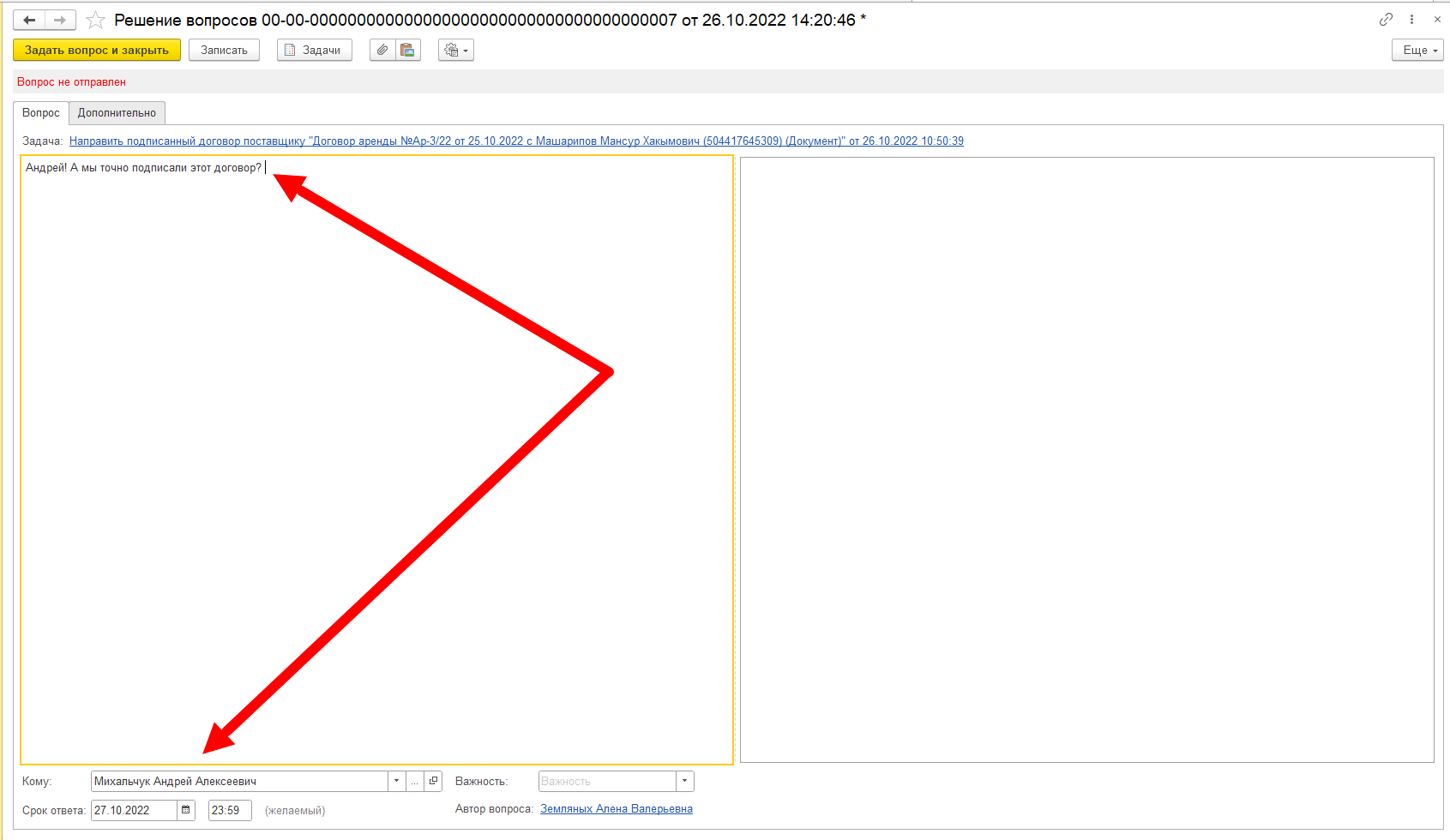Attach a file with the paperclip icon
Image resolution: width=1450 pixels, height=840 pixels.
click(382, 50)
